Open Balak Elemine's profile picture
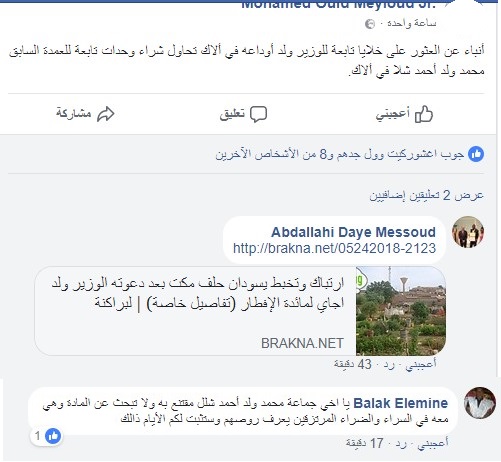The image size is (501, 462). point(480,403)
